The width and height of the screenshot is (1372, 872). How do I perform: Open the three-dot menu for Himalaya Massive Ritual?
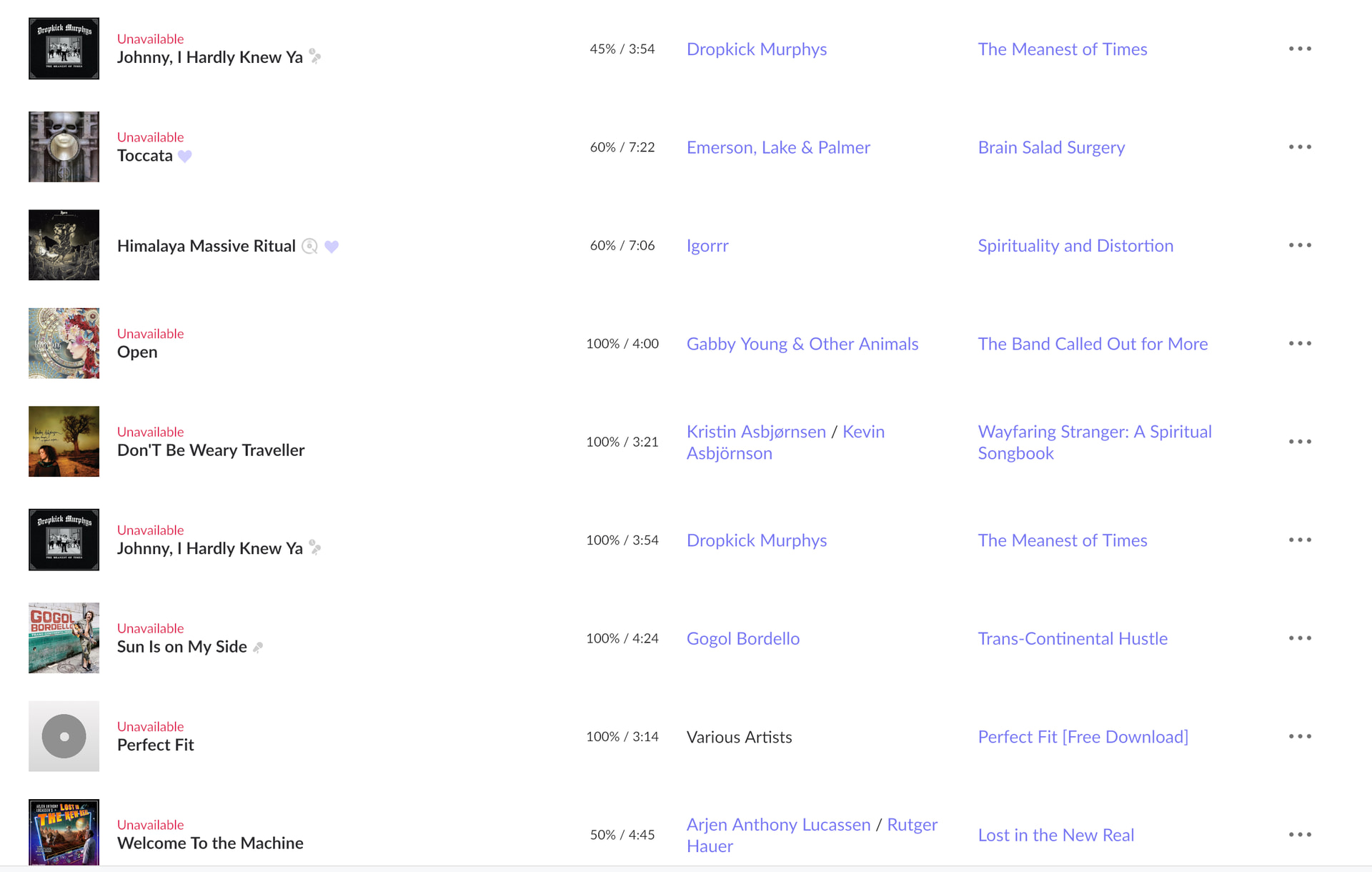coord(1300,245)
